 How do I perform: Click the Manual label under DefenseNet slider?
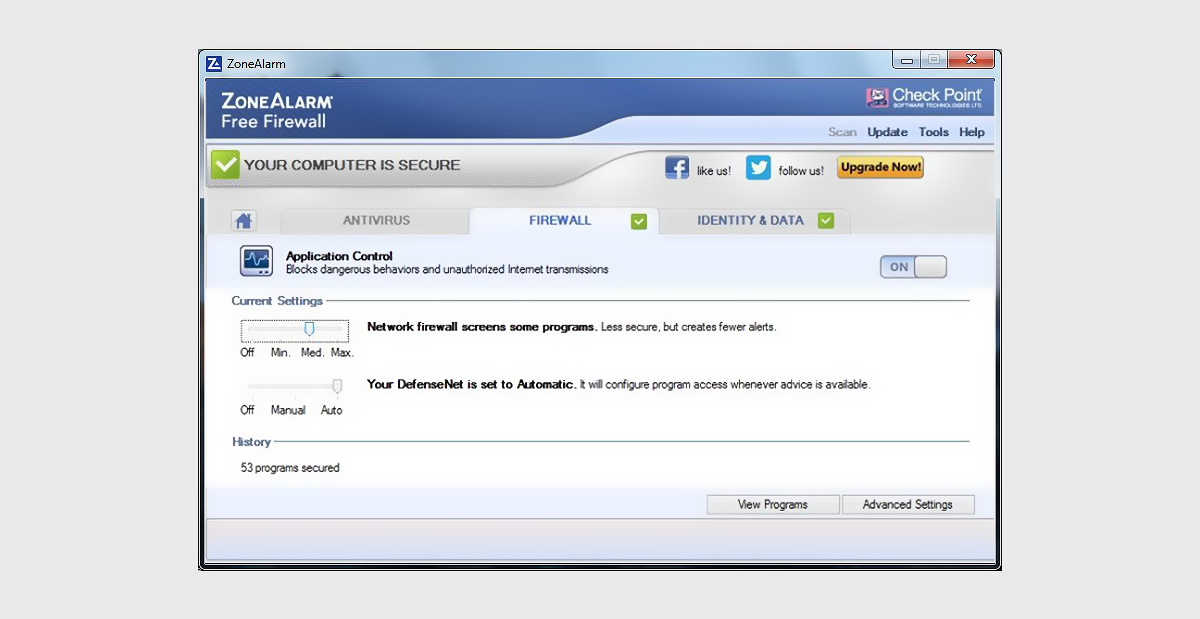[288, 411]
